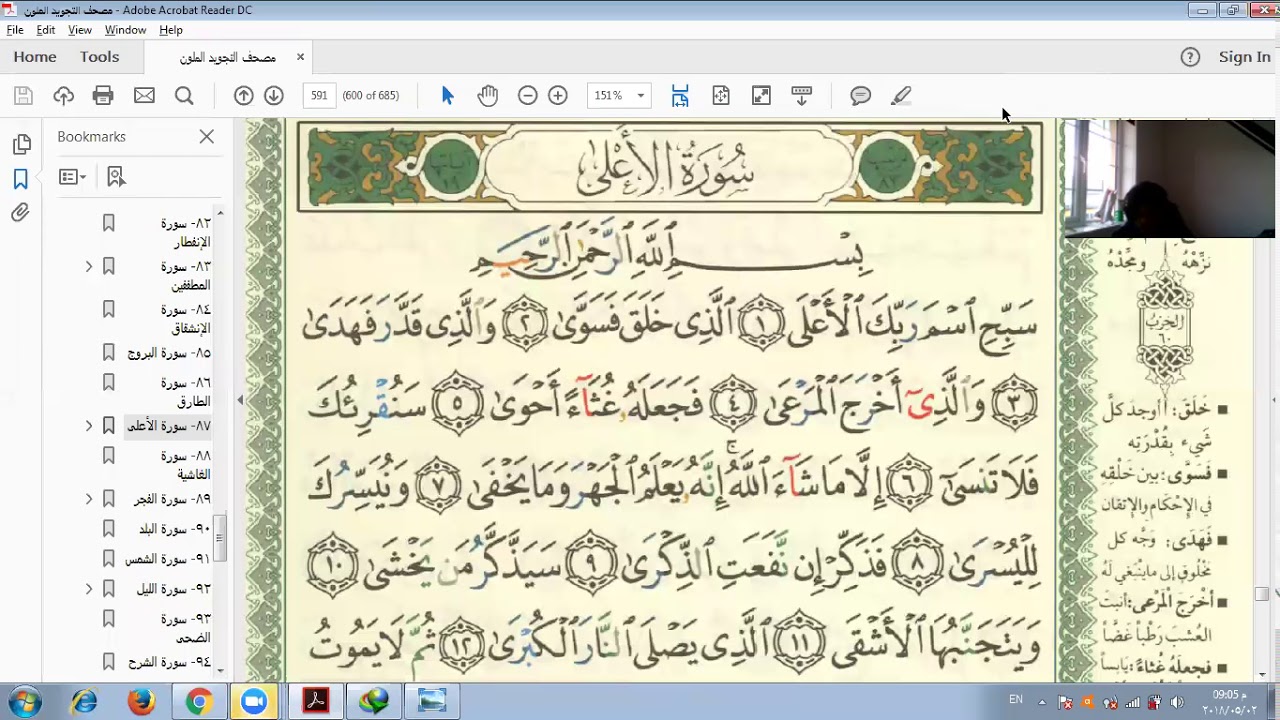Open bookmark ٩٠- سورة البلد
Viewport: 1280px width, 720px height.
(175, 529)
